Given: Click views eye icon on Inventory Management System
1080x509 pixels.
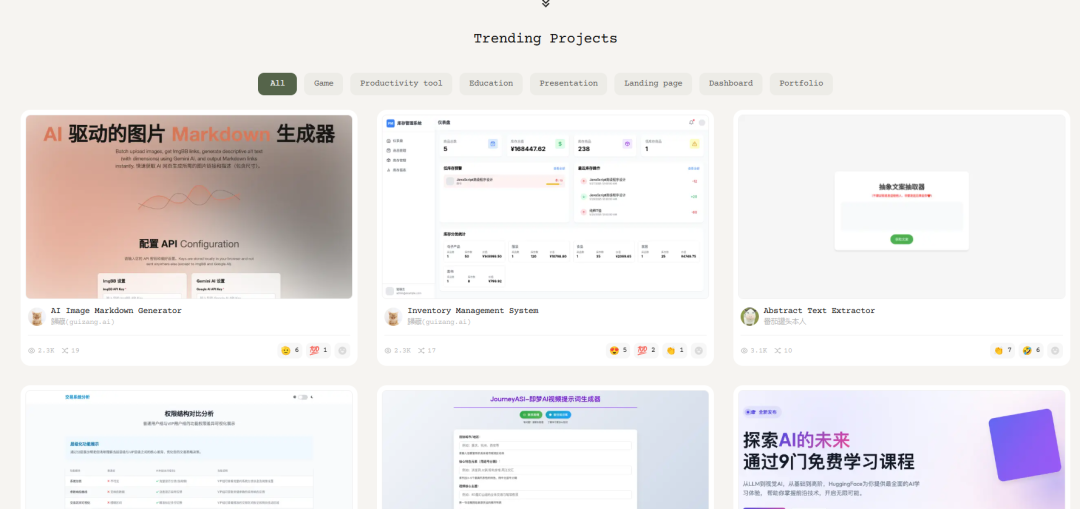Looking at the screenshot, I should [388, 351].
